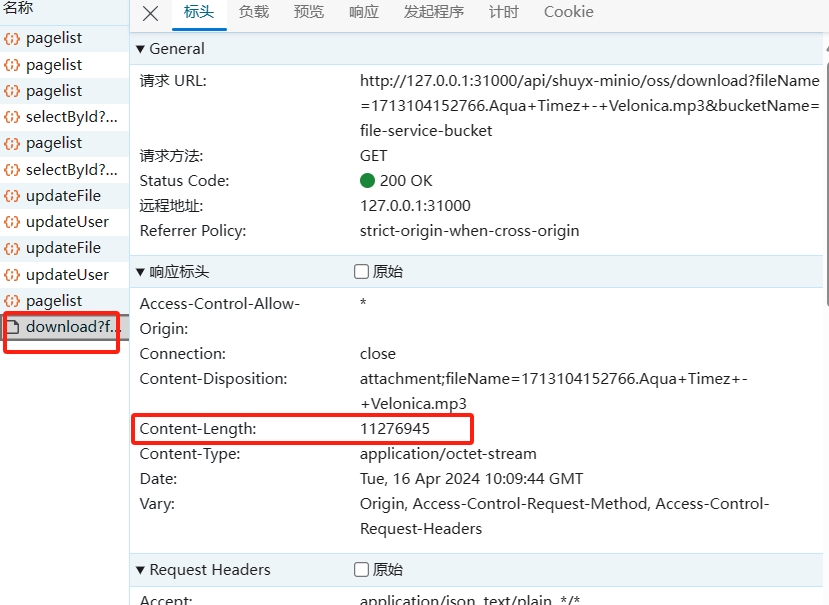Open the Cookie tab
The image size is (829, 605).
568,13
